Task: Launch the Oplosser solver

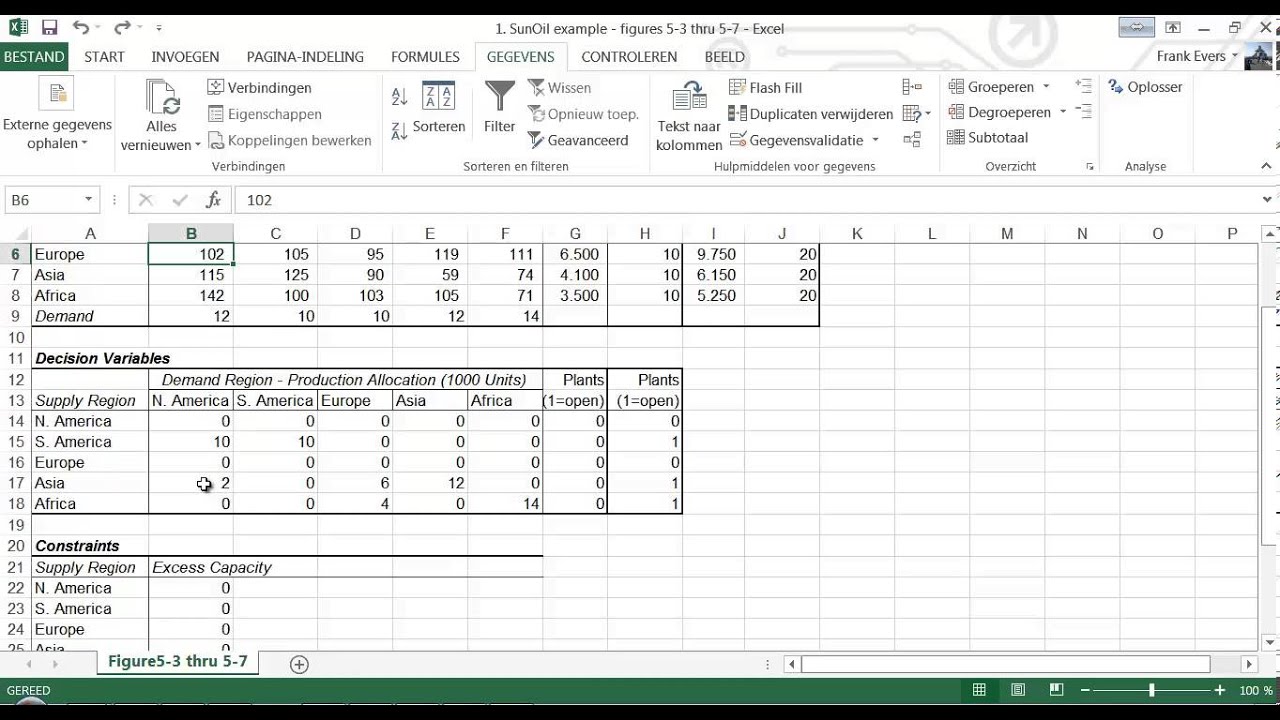Action: tap(1146, 87)
